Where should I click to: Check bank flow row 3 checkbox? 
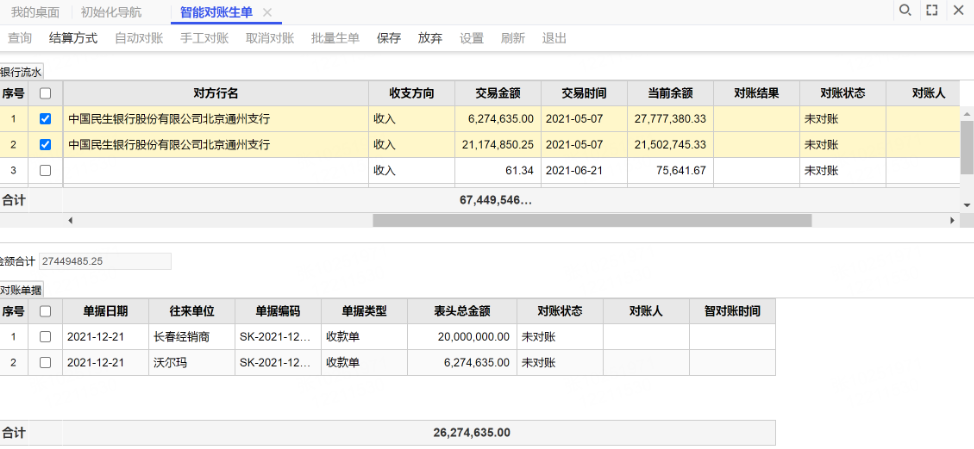[x=45, y=171]
